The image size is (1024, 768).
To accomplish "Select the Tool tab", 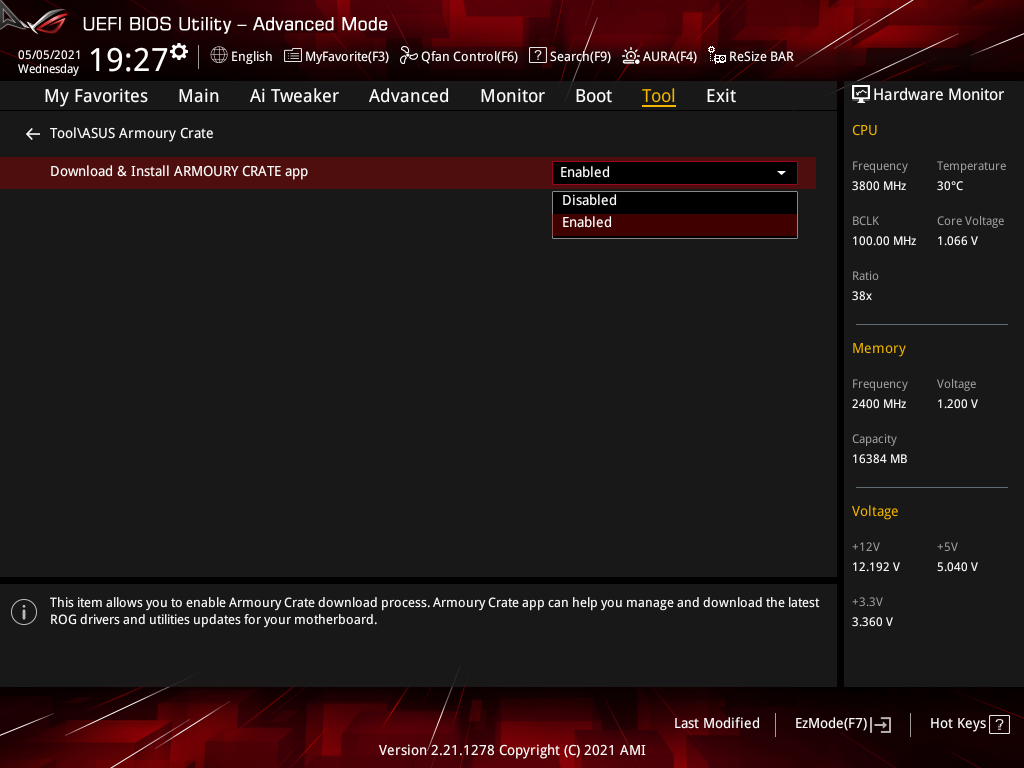I will pyautogui.click(x=658, y=96).
